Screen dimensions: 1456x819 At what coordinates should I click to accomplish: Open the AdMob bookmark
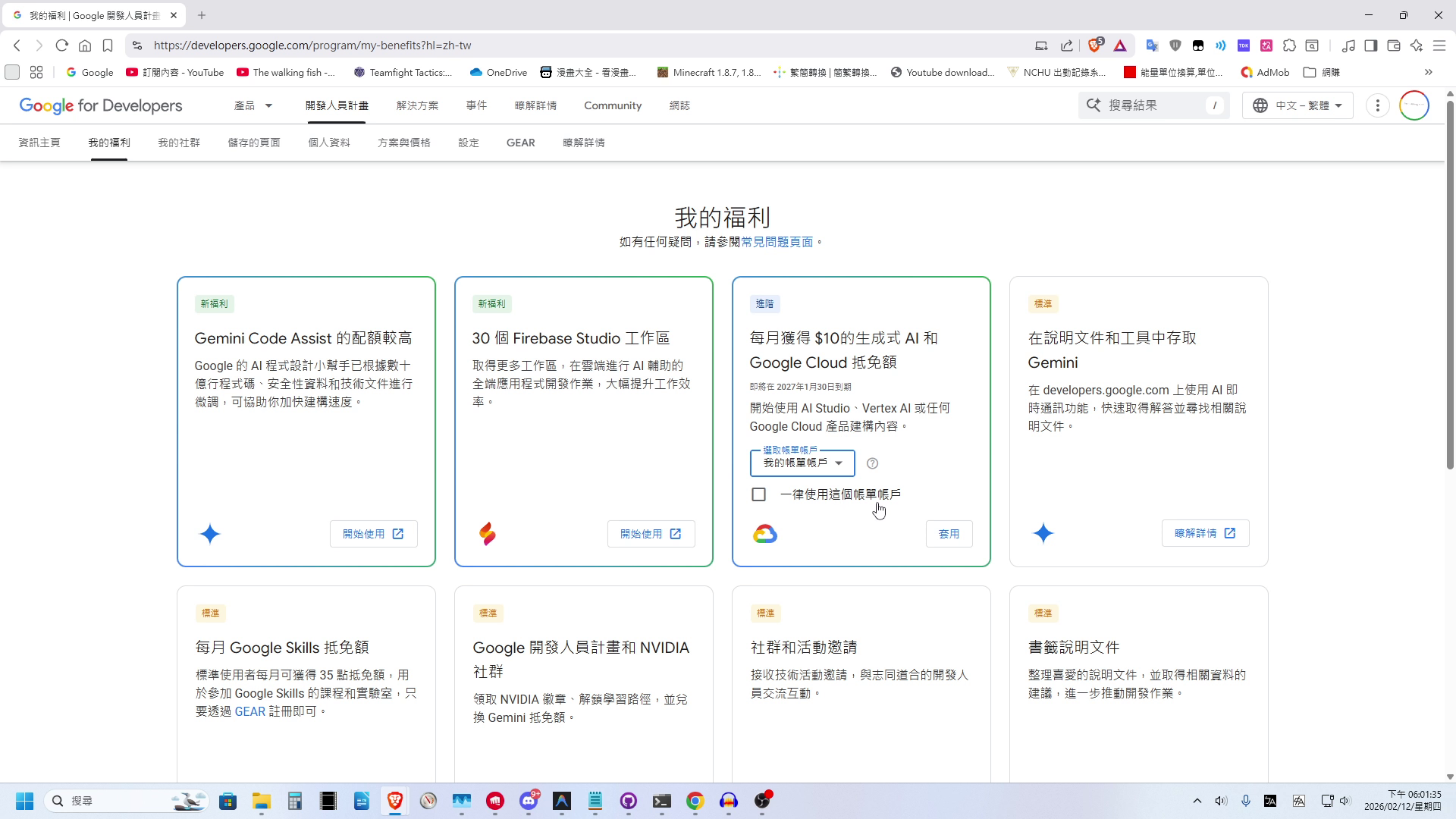(1265, 72)
